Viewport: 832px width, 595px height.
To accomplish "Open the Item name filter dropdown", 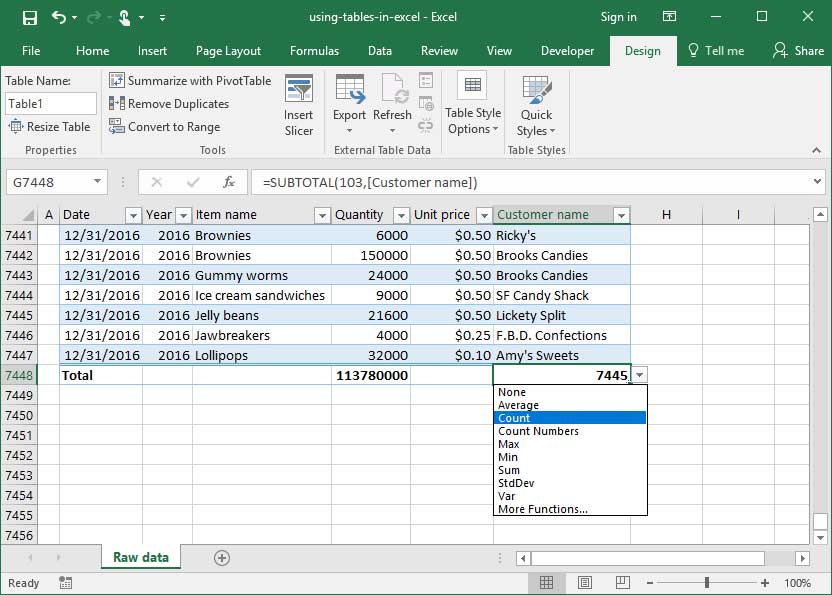I will [x=322, y=215].
